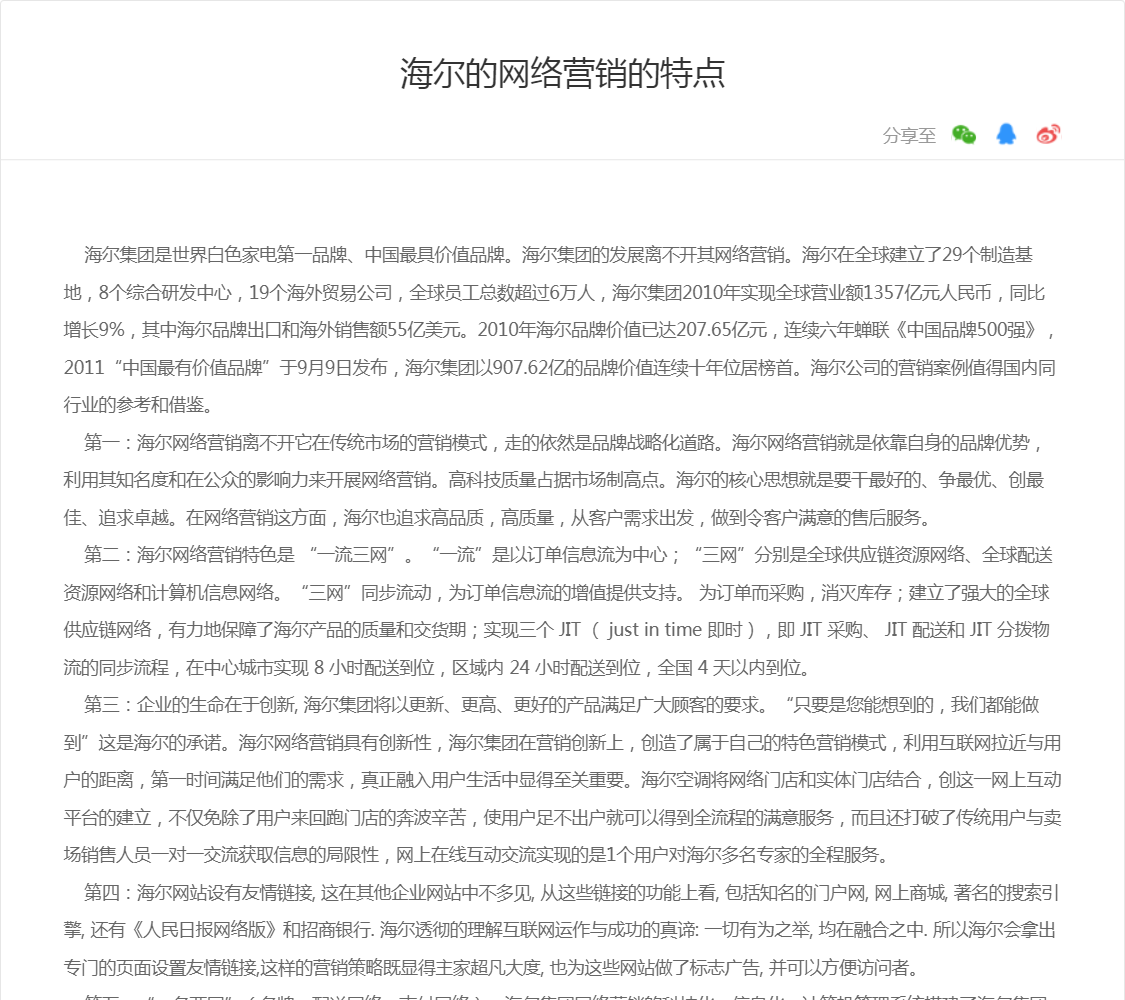
Task: Click the line starting 擎, 还有《人民日报网络版》
Action: pos(560,930)
